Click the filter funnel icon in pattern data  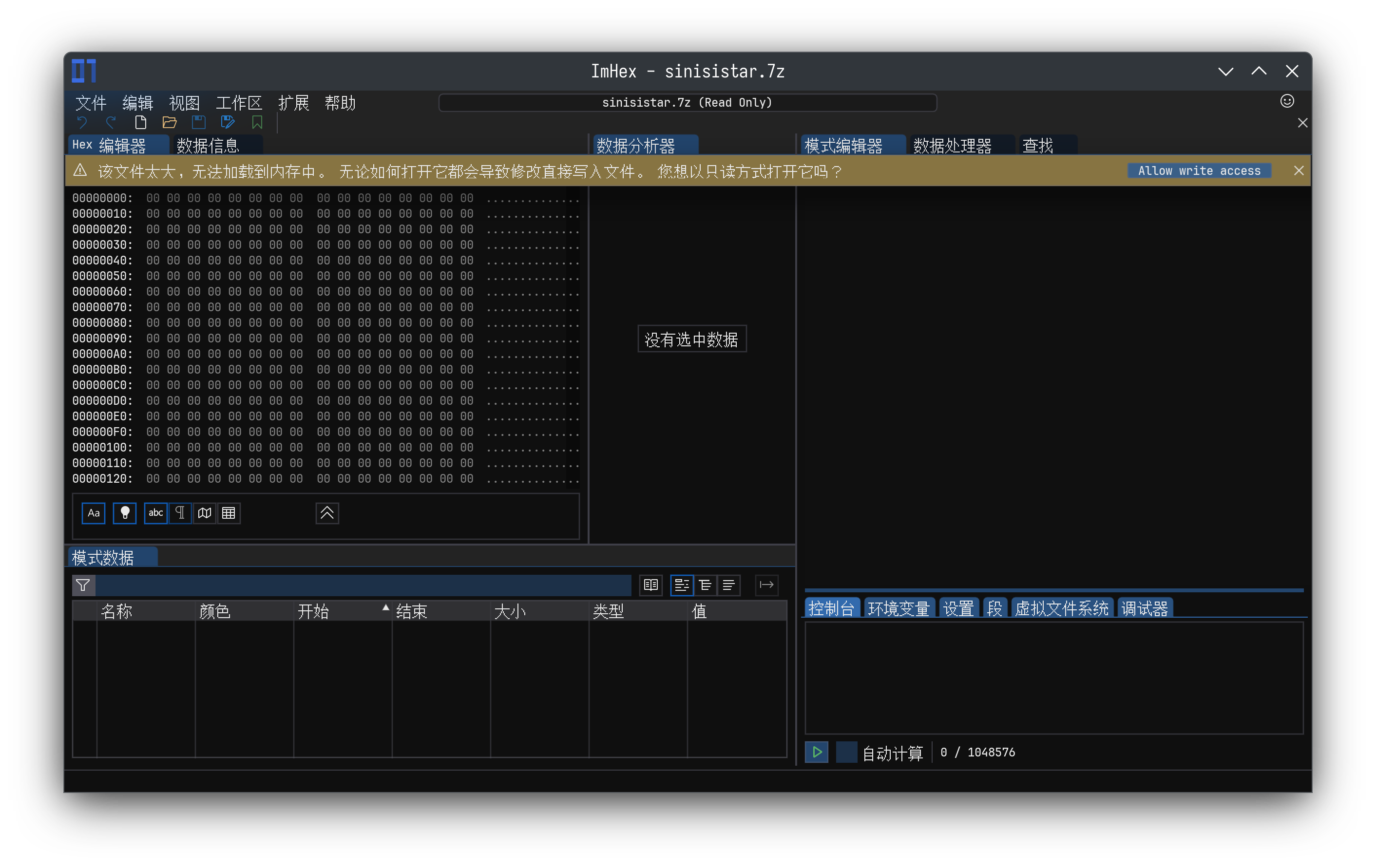click(83, 585)
